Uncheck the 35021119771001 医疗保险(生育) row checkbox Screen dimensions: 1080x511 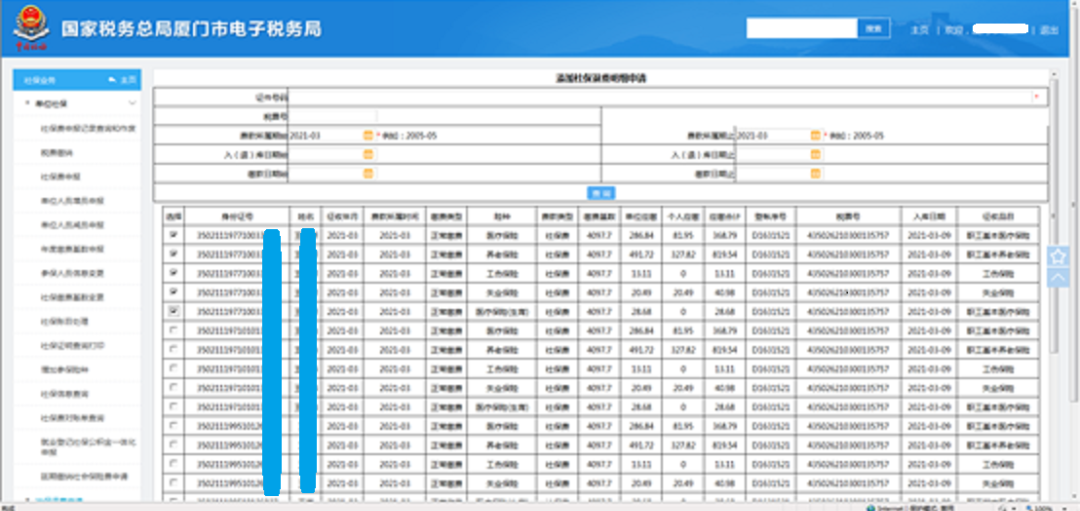pos(174,311)
